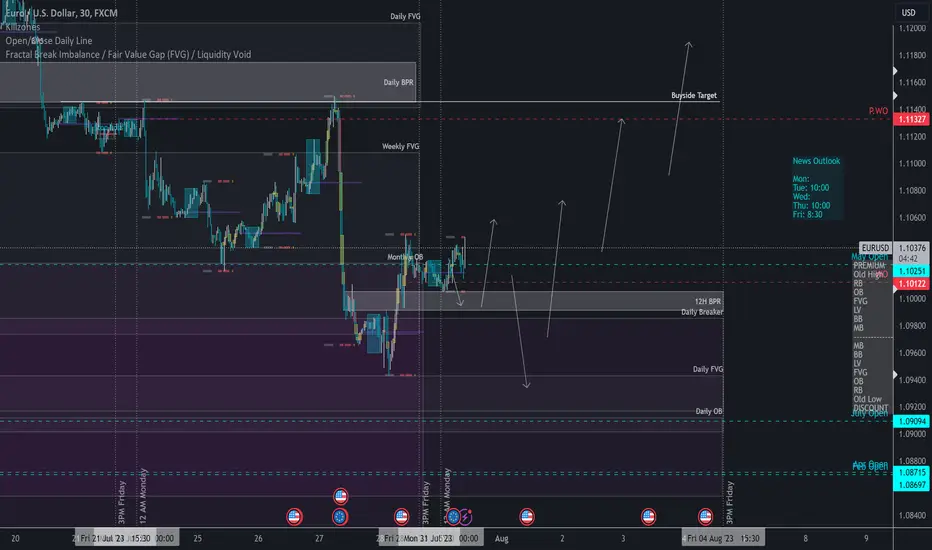Screen dimensions: 932x550
Task: Click the May Open line label
Action: 870,256
